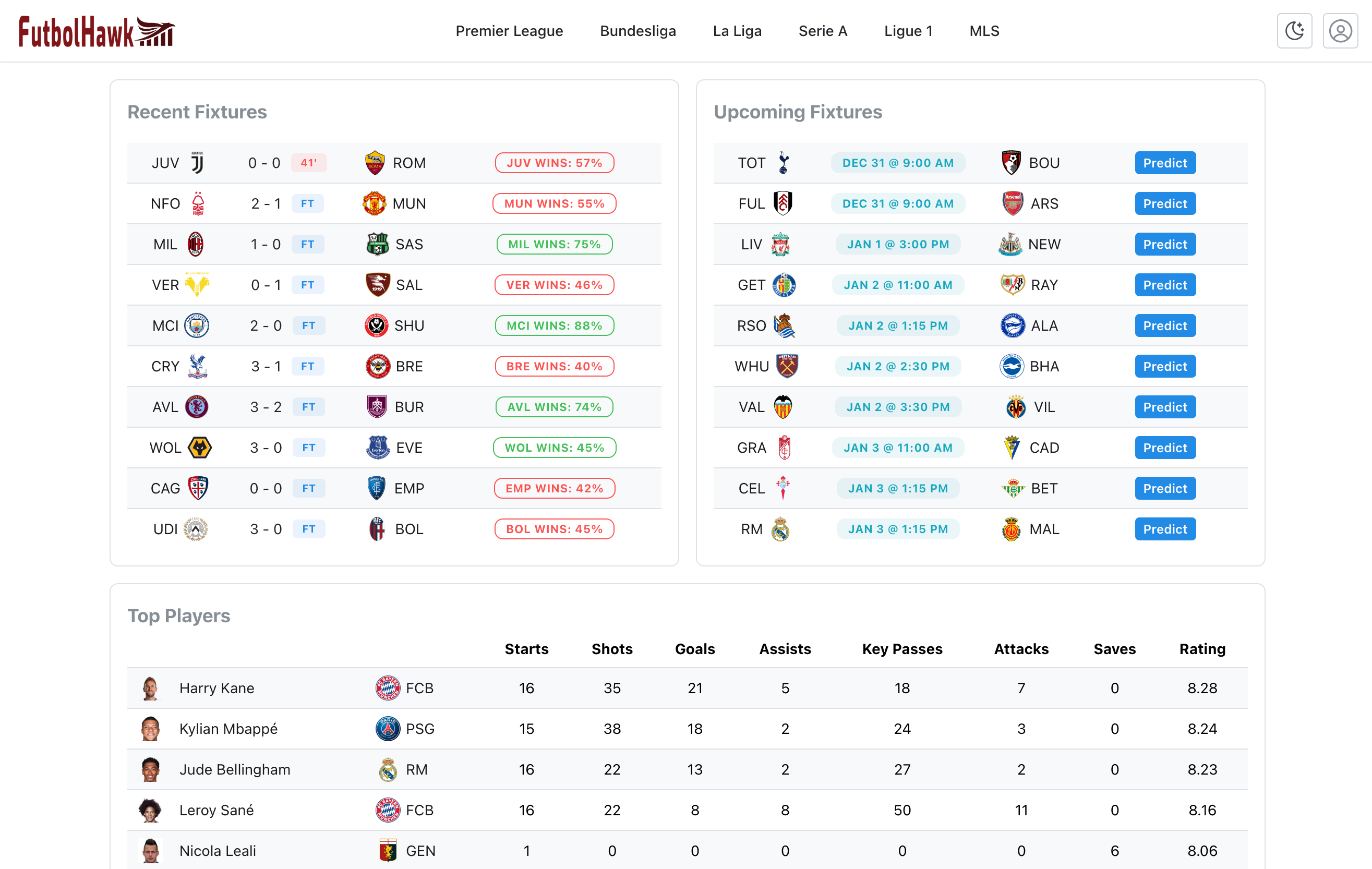
Task: Open the MLS section
Action: pyautogui.click(x=984, y=31)
